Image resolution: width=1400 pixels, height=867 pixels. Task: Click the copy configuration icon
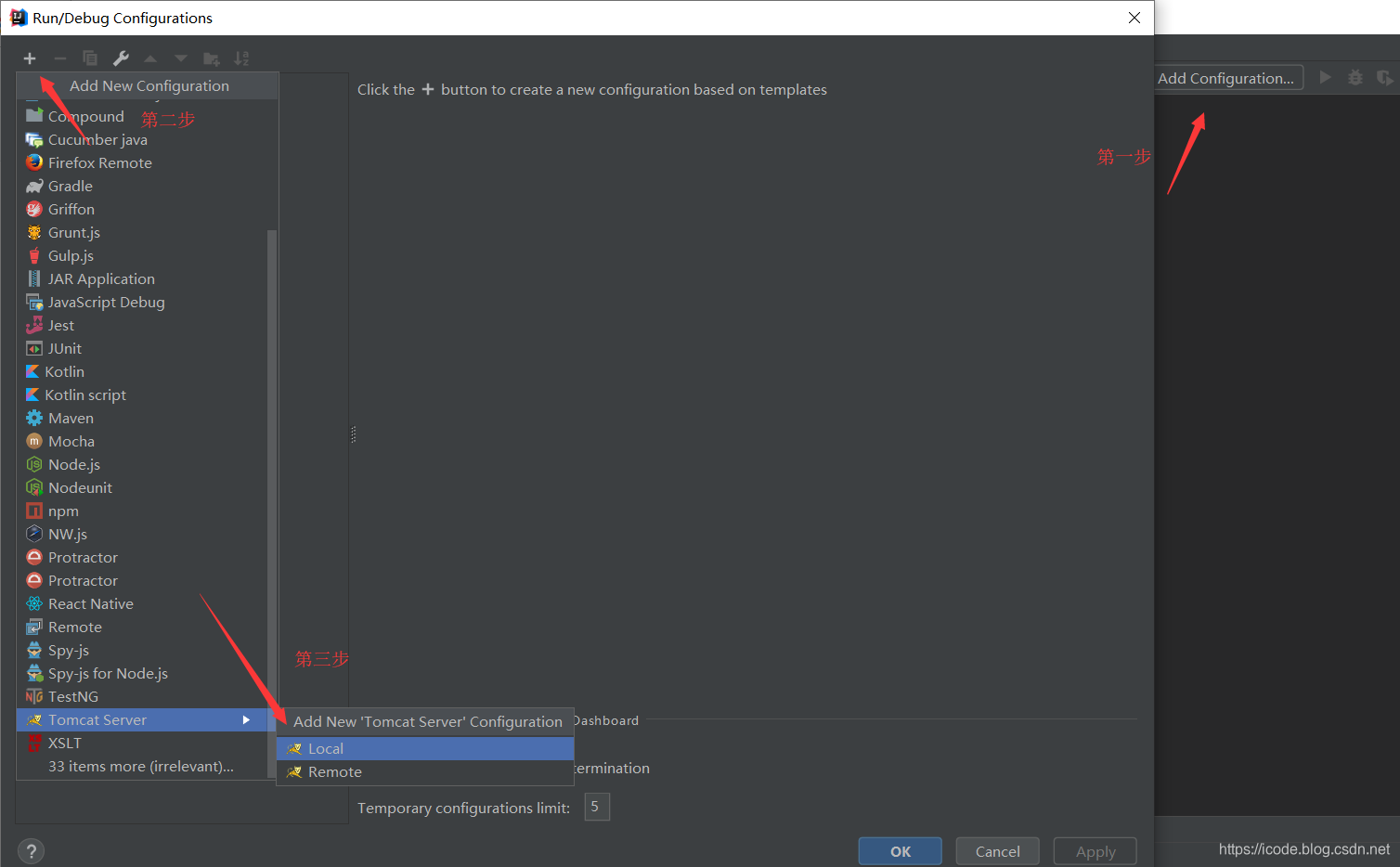tap(90, 58)
